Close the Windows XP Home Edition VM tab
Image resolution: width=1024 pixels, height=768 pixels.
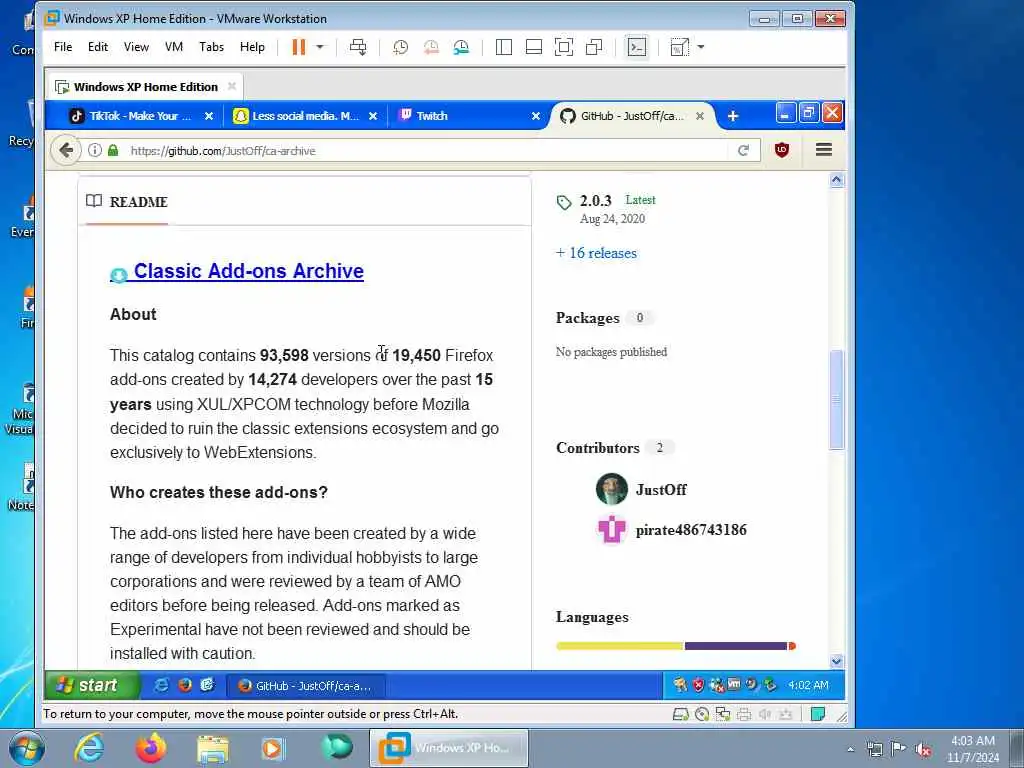(232, 86)
